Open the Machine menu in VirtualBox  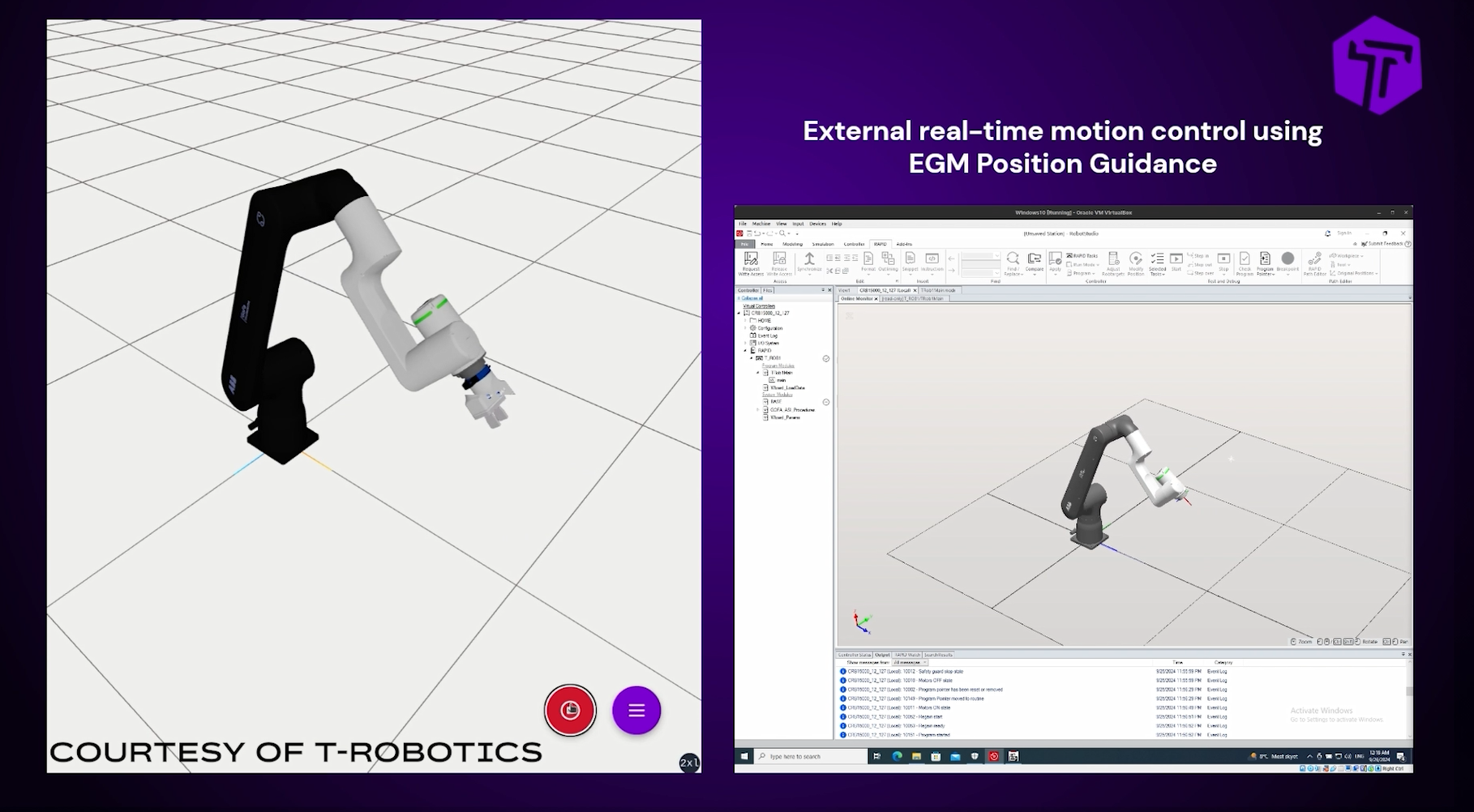pyautogui.click(x=761, y=224)
